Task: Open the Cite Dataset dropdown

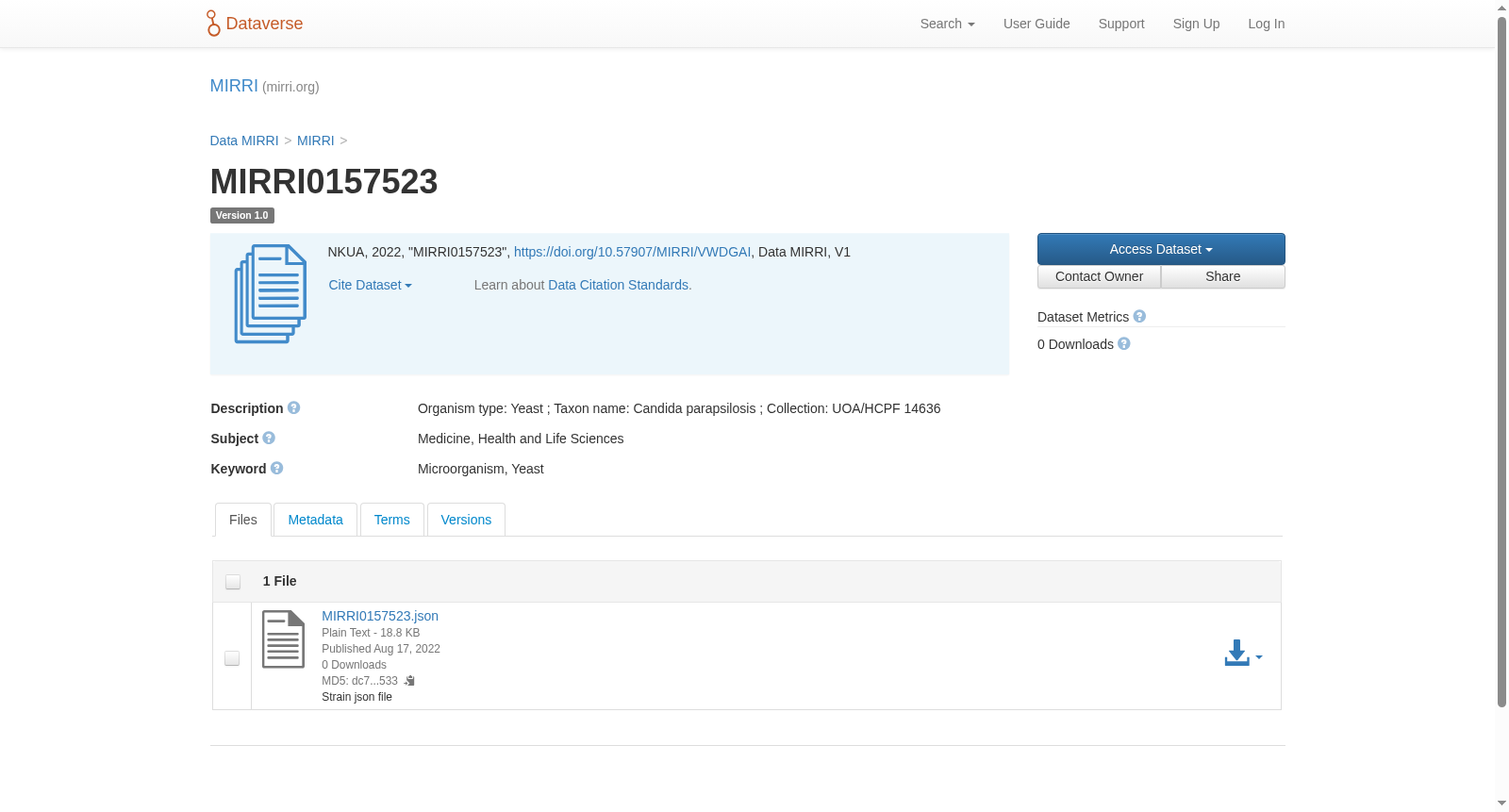Action: 370,285
